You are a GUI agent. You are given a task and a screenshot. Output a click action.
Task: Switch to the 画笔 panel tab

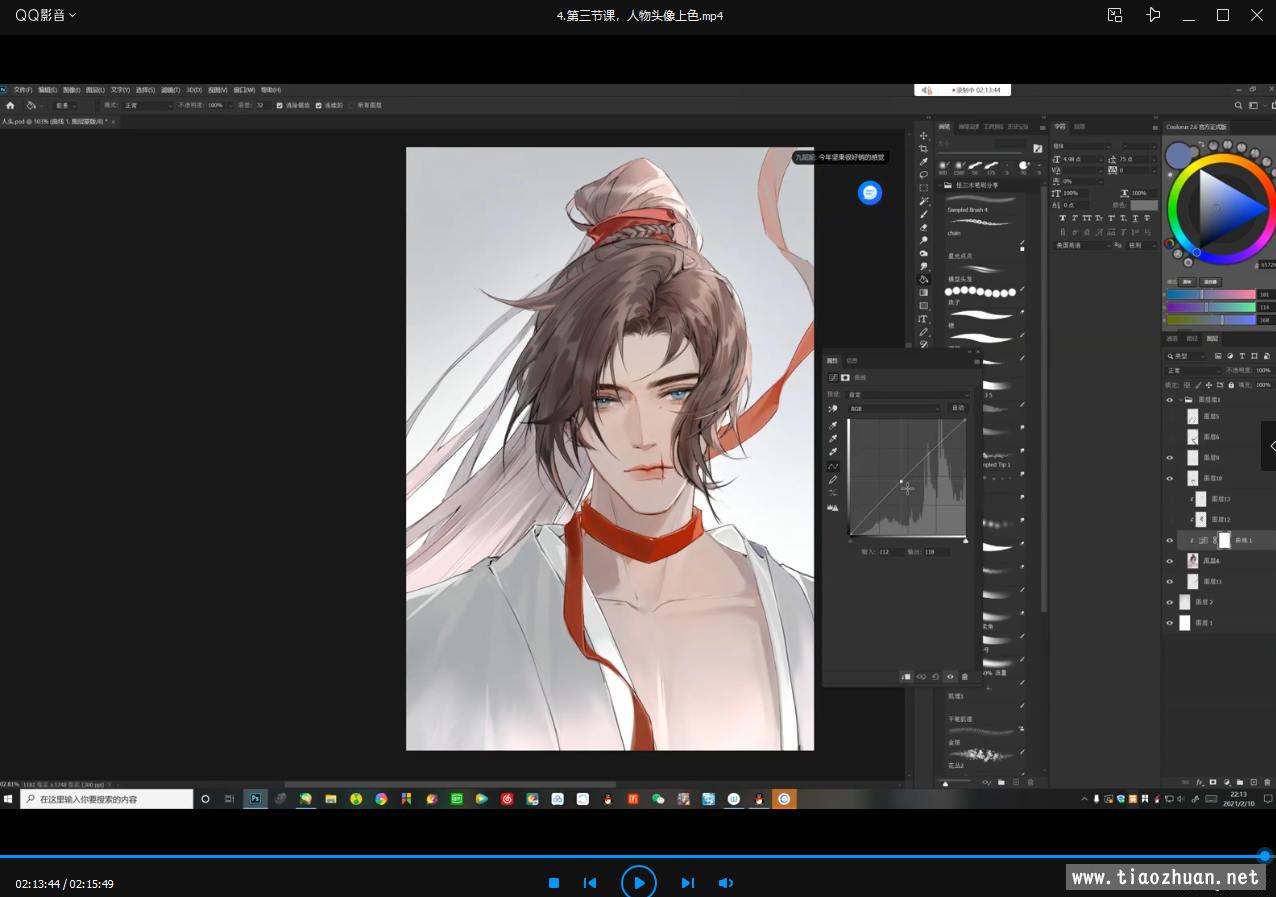click(x=942, y=127)
